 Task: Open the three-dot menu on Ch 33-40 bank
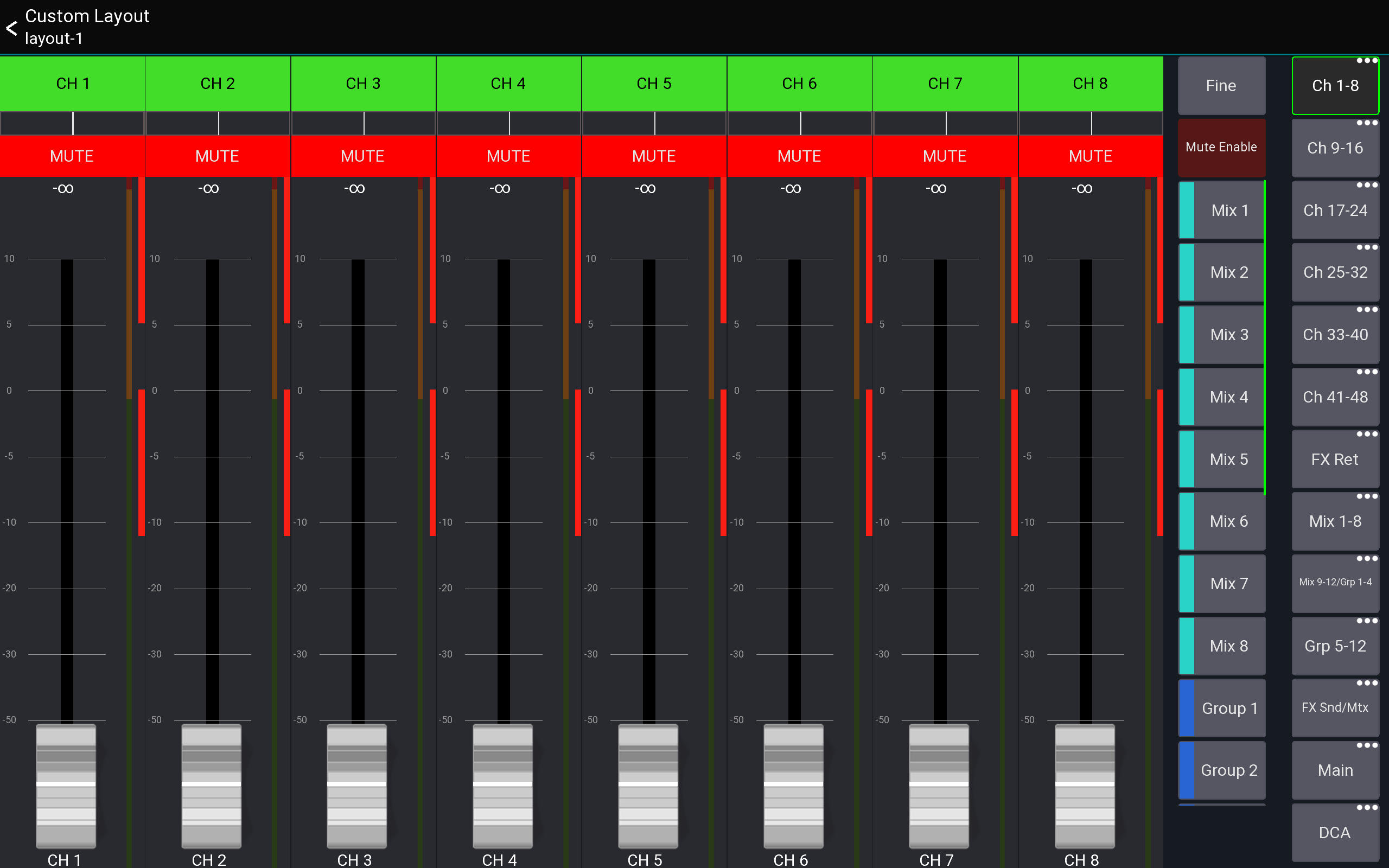[1368, 309]
